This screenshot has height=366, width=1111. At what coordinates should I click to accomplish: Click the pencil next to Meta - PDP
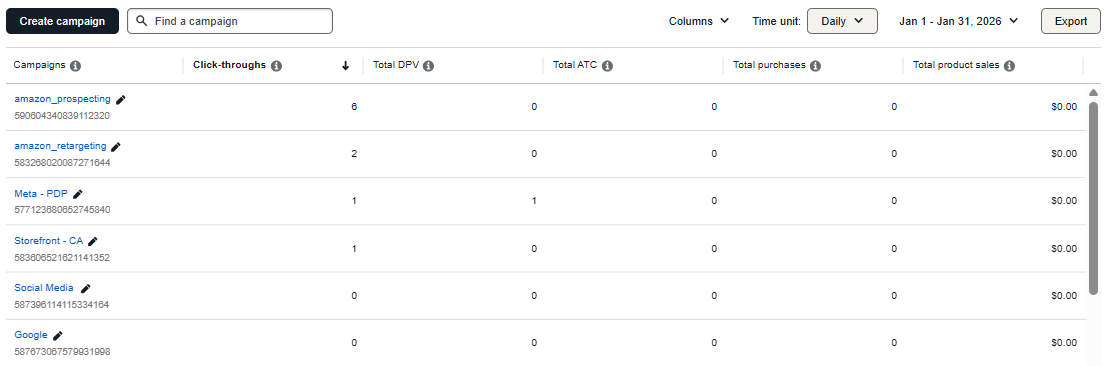(78, 194)
